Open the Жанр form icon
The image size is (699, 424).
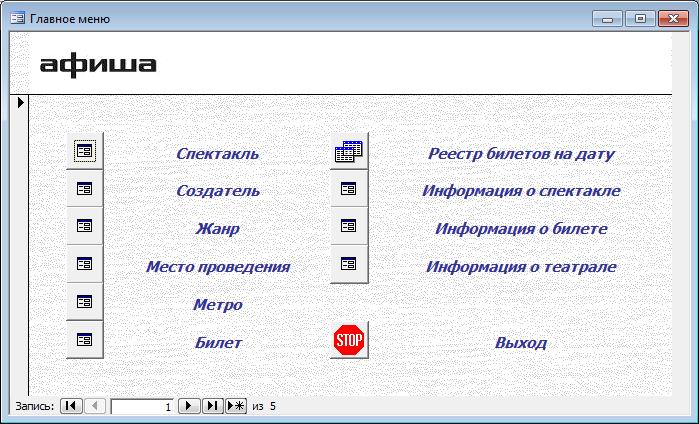coord(85,226)
